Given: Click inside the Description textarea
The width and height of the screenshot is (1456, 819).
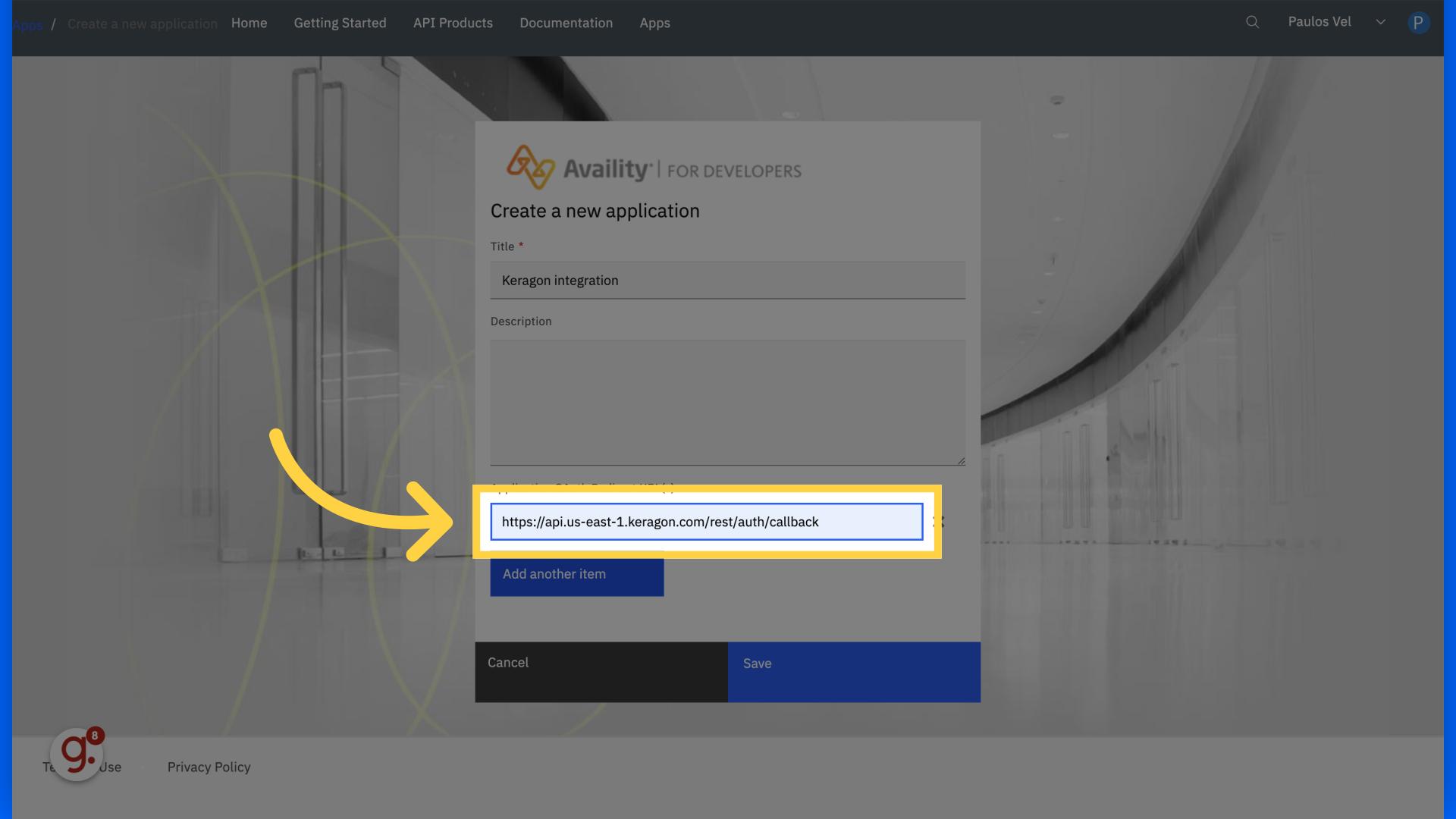Looking at the screenshot, I should (727, 402).
